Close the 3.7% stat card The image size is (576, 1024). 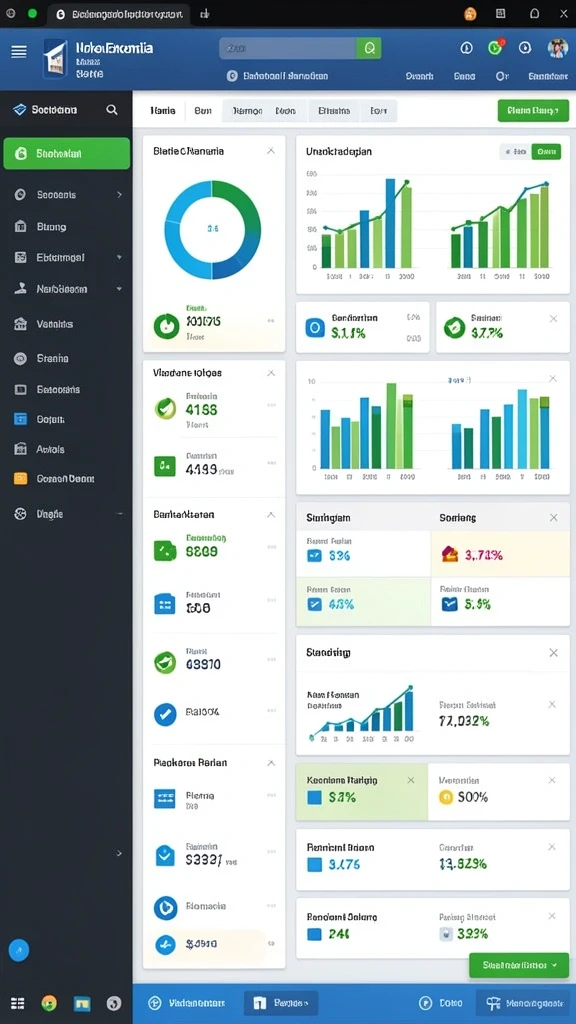point(553,319)
